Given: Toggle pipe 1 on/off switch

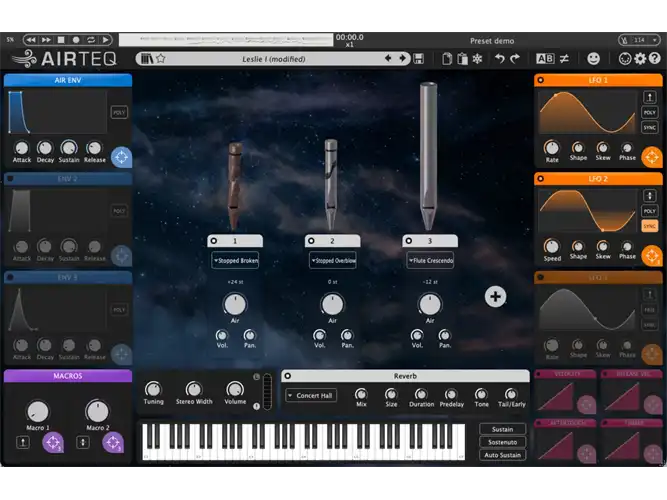Looking at the screenshot, I should click(214, 241).
